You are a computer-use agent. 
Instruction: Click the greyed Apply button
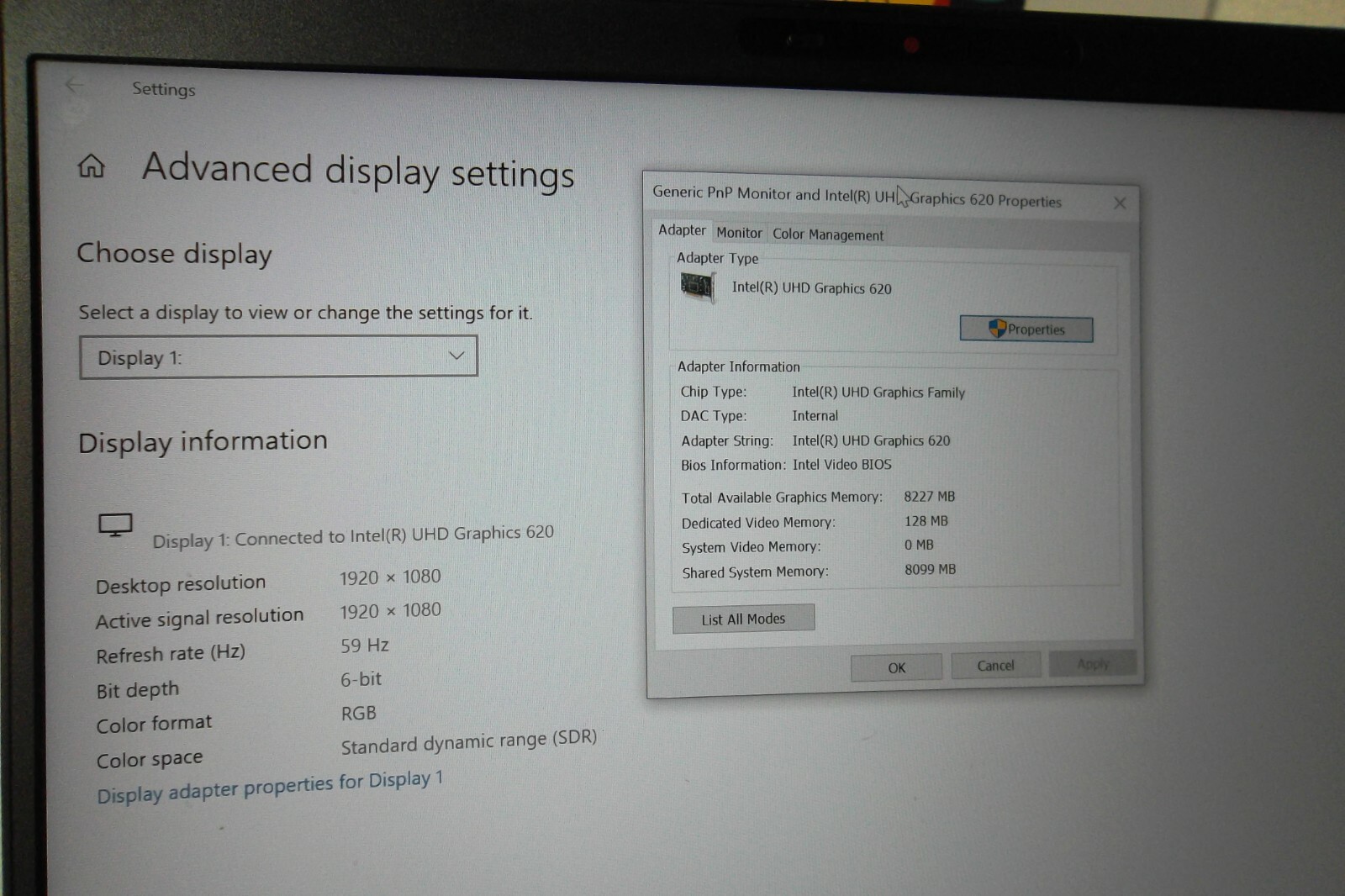click(1093, 664)
